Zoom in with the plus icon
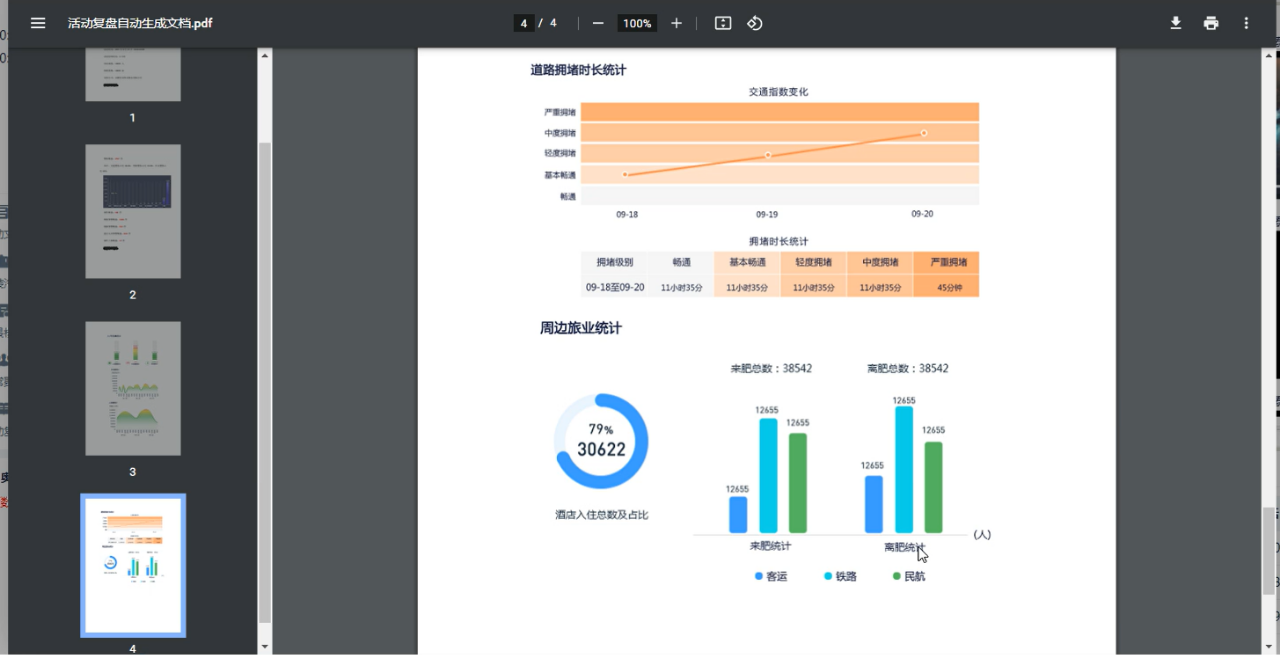Viewport: 1280px width, 656px height. 676,23
